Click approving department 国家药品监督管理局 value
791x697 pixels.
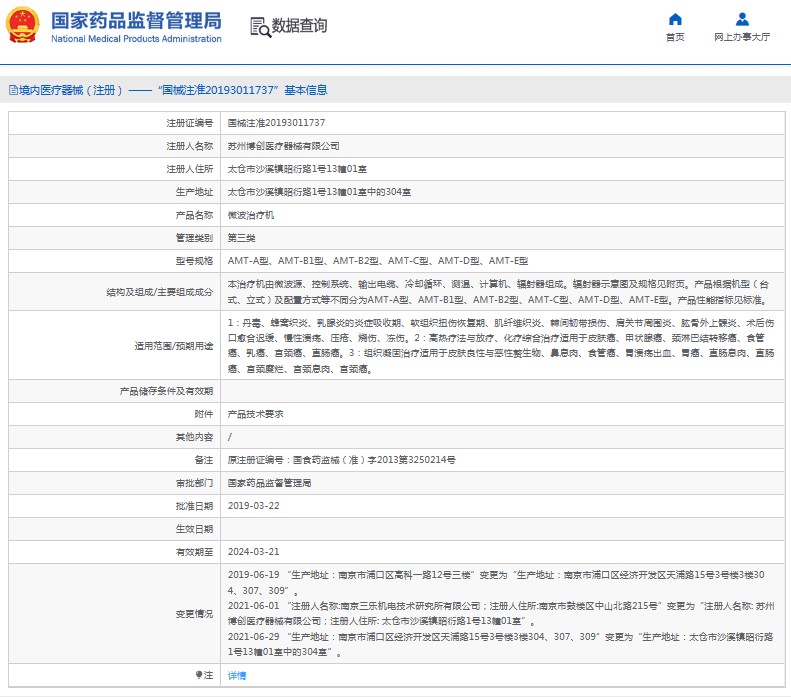coord(269,483)
